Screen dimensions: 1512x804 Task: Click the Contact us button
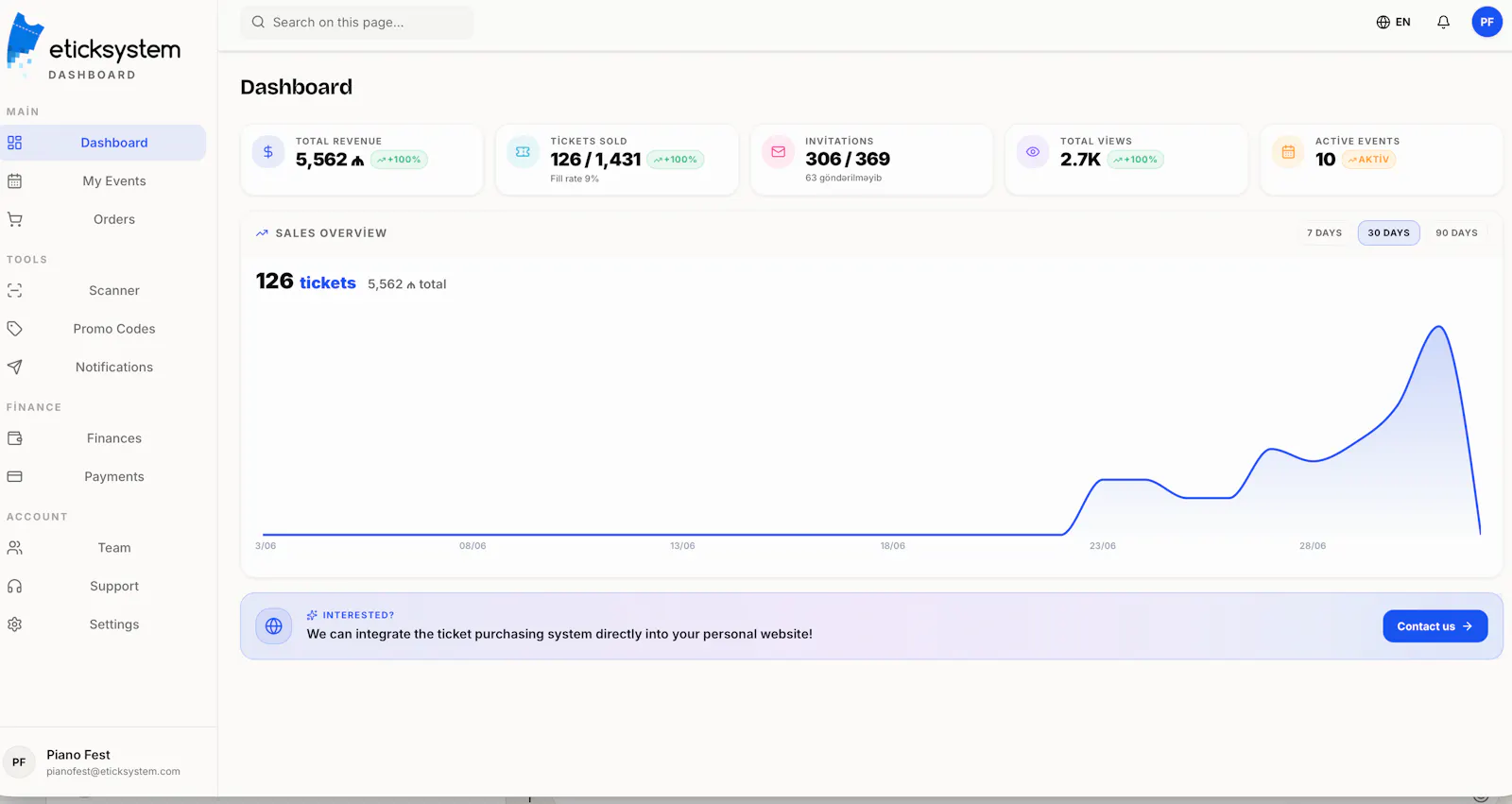[x=1435, y=626]
